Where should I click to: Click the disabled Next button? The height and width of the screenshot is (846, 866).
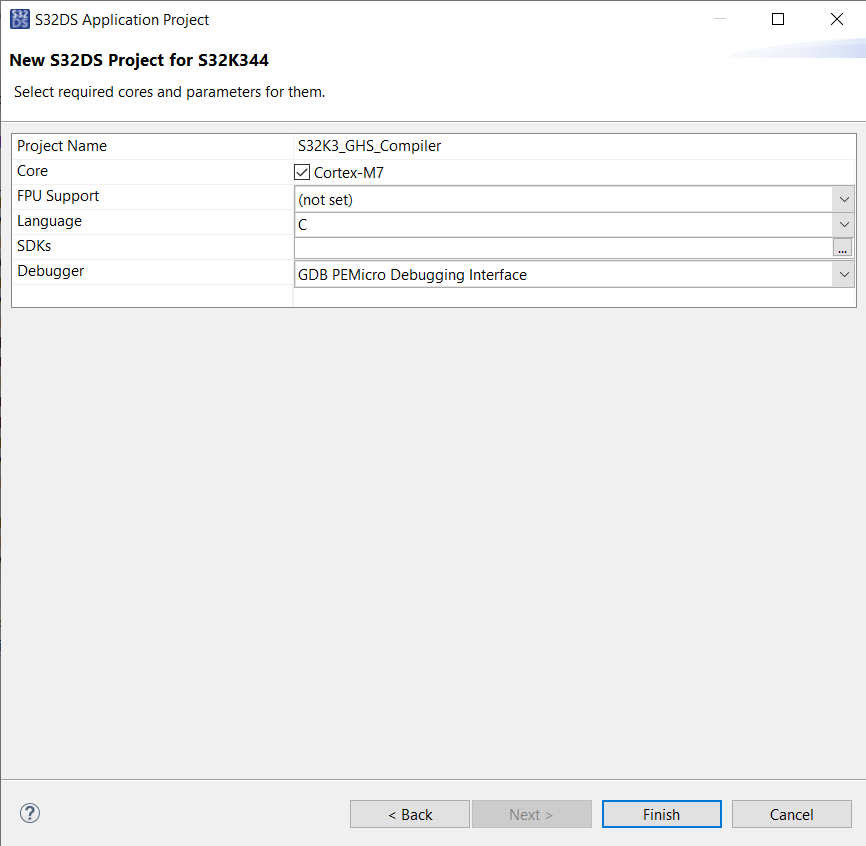point(531,813)
